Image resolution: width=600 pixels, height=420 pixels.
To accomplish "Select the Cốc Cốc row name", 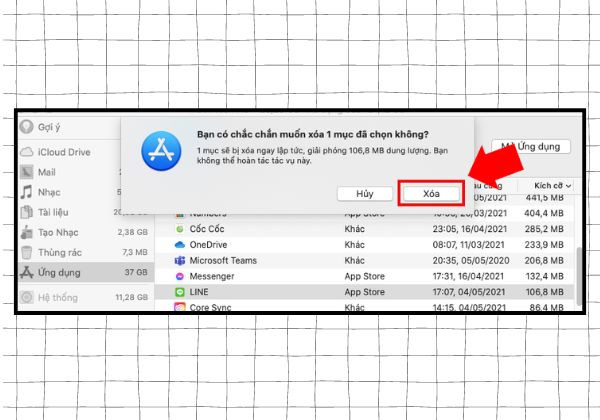I will pos(207,229).
